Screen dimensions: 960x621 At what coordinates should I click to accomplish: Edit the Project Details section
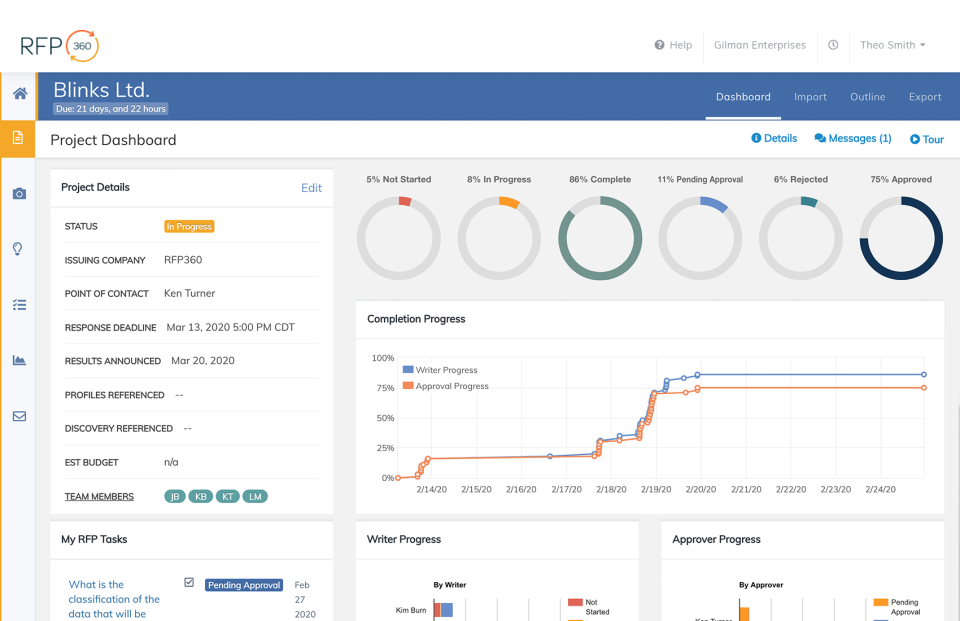[x=311, y=188]
